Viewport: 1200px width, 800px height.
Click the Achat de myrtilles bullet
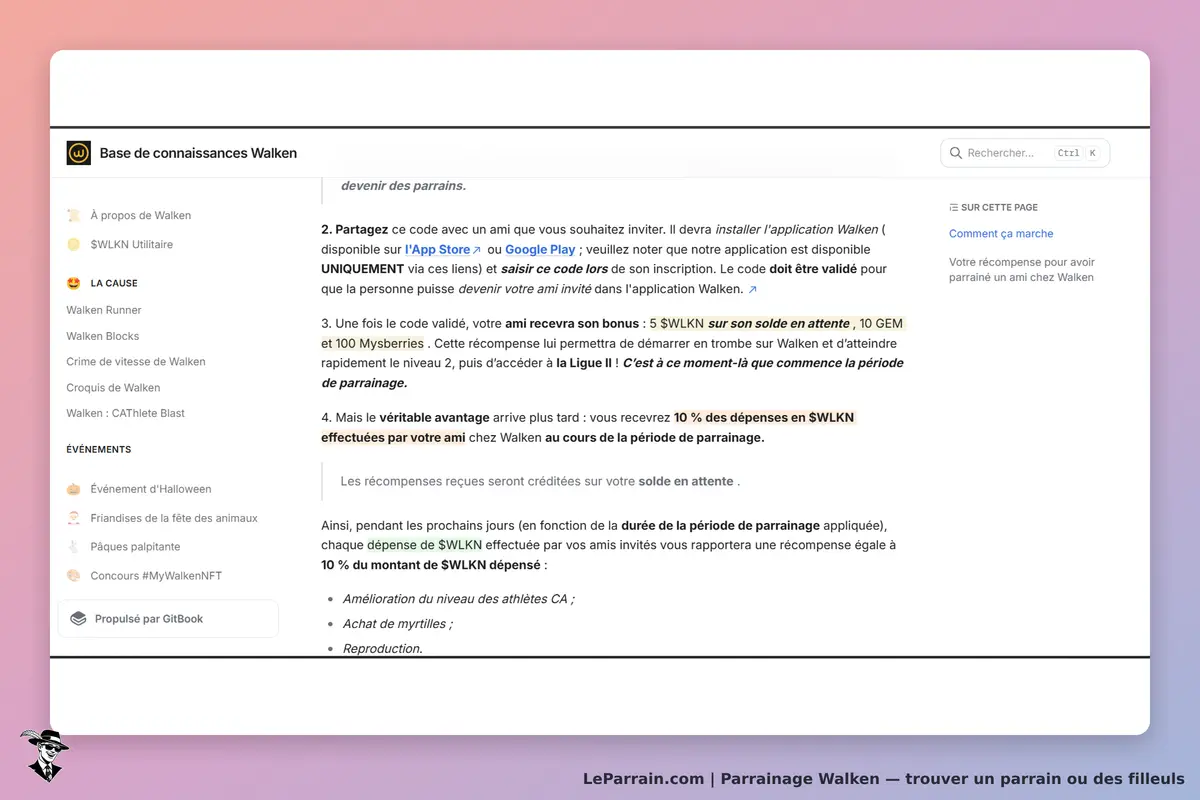(397, 624)
